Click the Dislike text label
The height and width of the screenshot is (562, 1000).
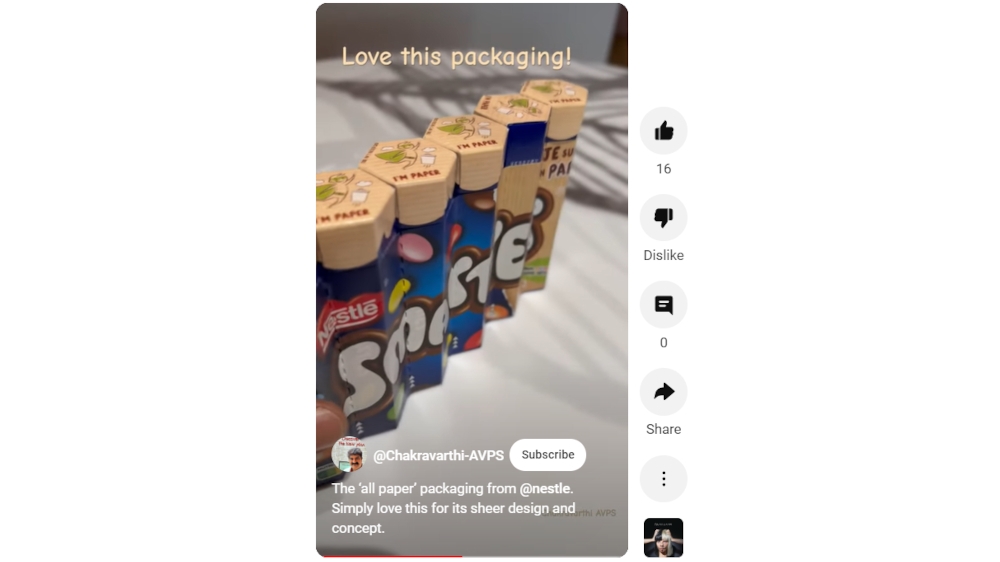pos(663,255)
